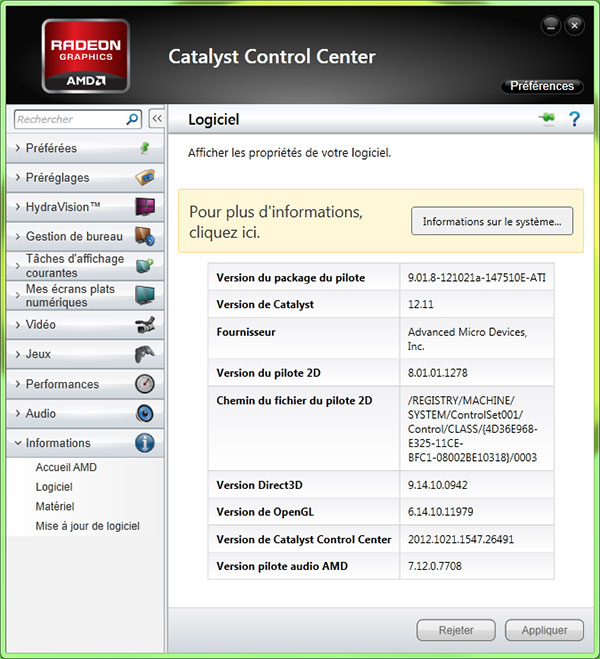Screen dimensions: 600x659
Task: Expand the HydraVision section
Action: (x=18, y=207)
